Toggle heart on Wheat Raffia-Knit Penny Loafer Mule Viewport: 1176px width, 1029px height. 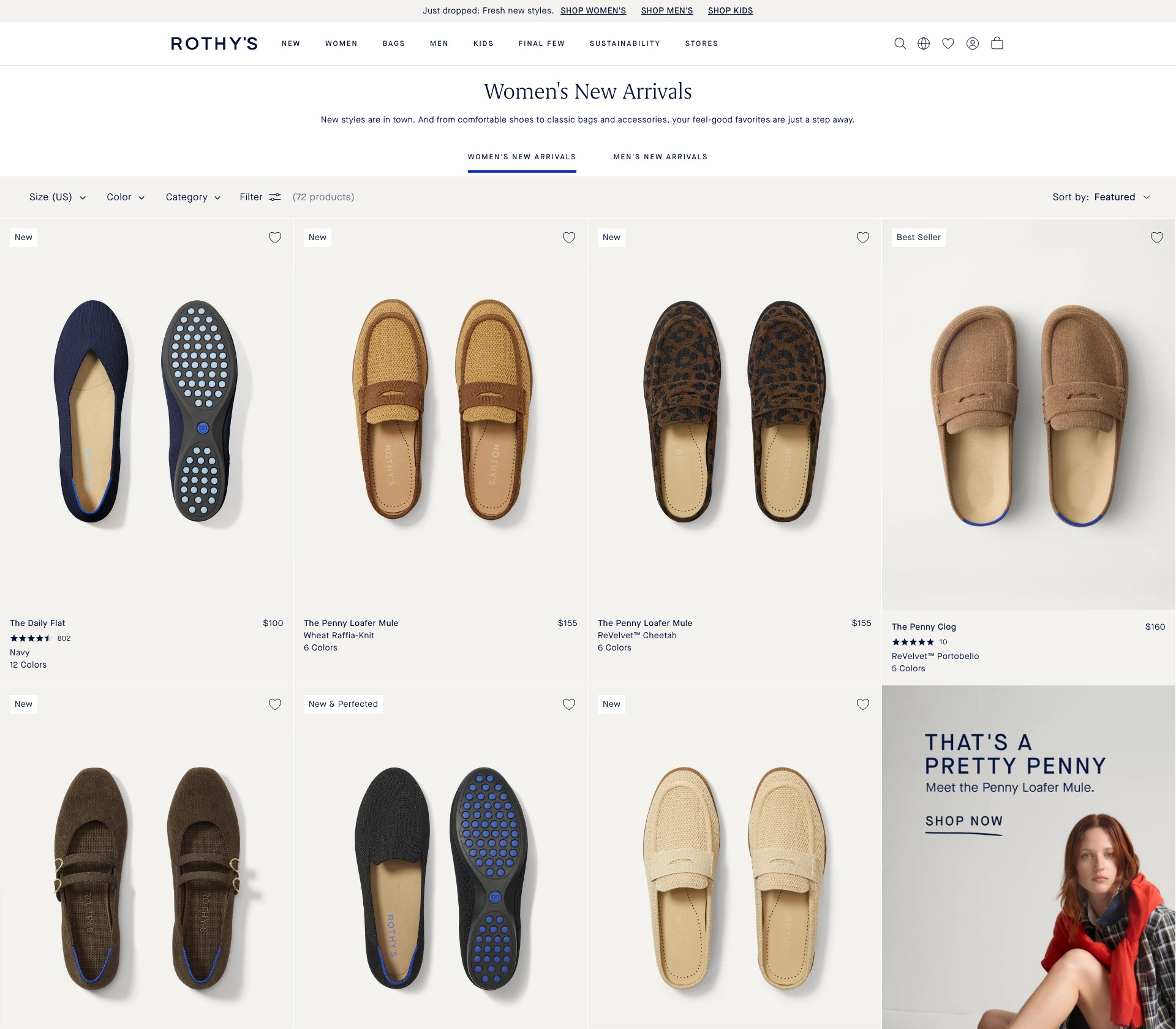click(569, 238)
